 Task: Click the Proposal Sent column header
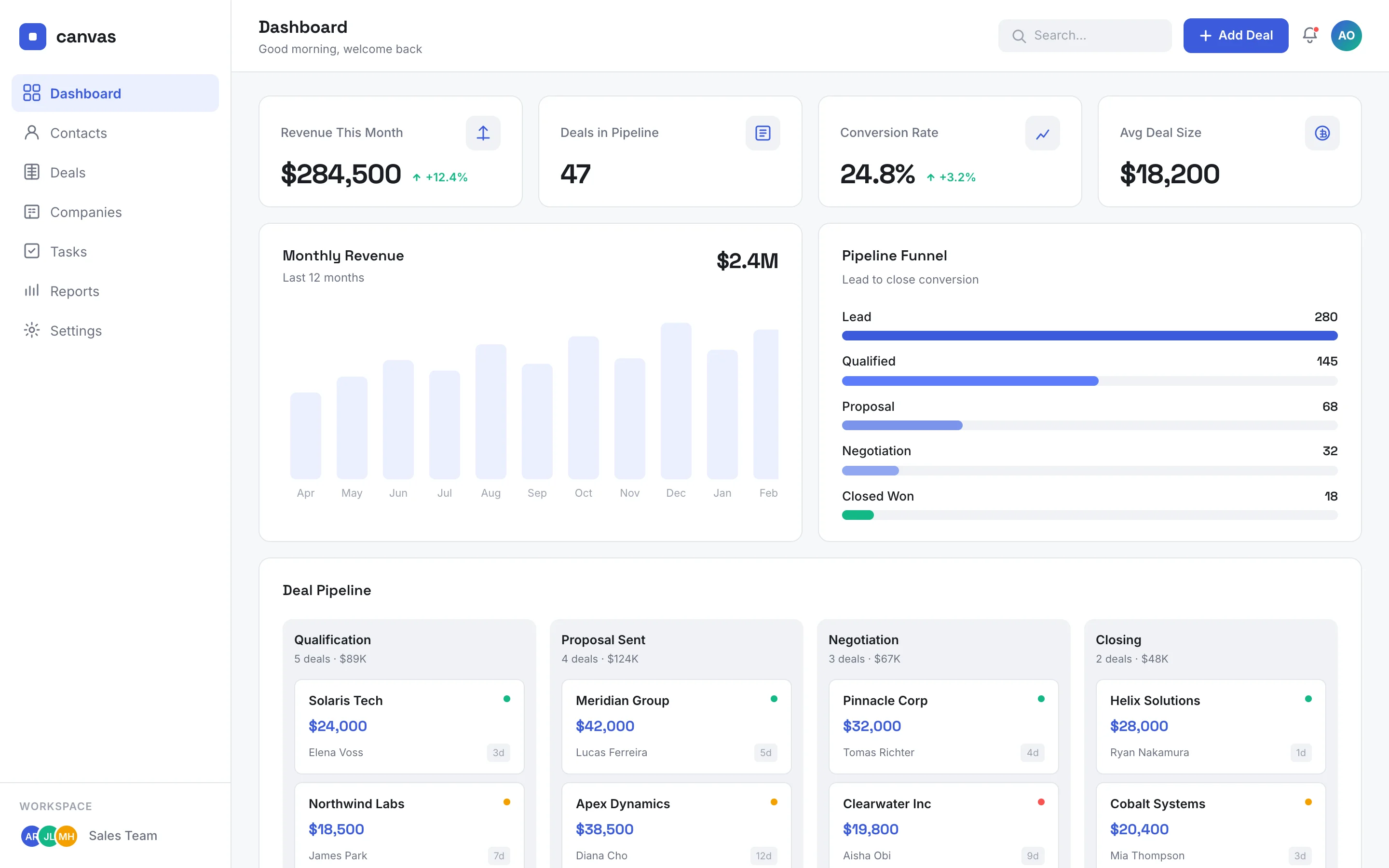[x=603, y=639]
